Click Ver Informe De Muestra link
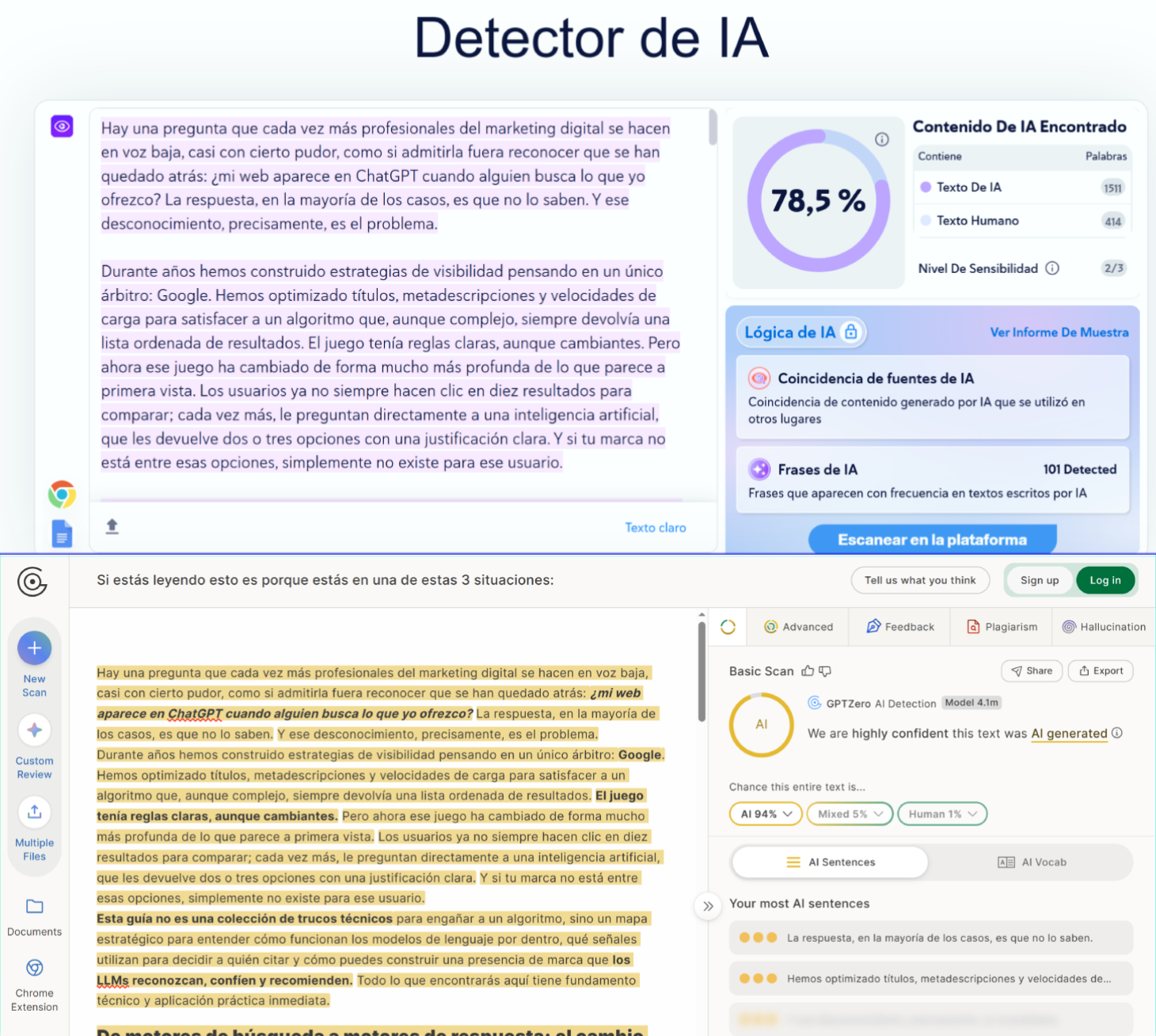 [1059, 332]
